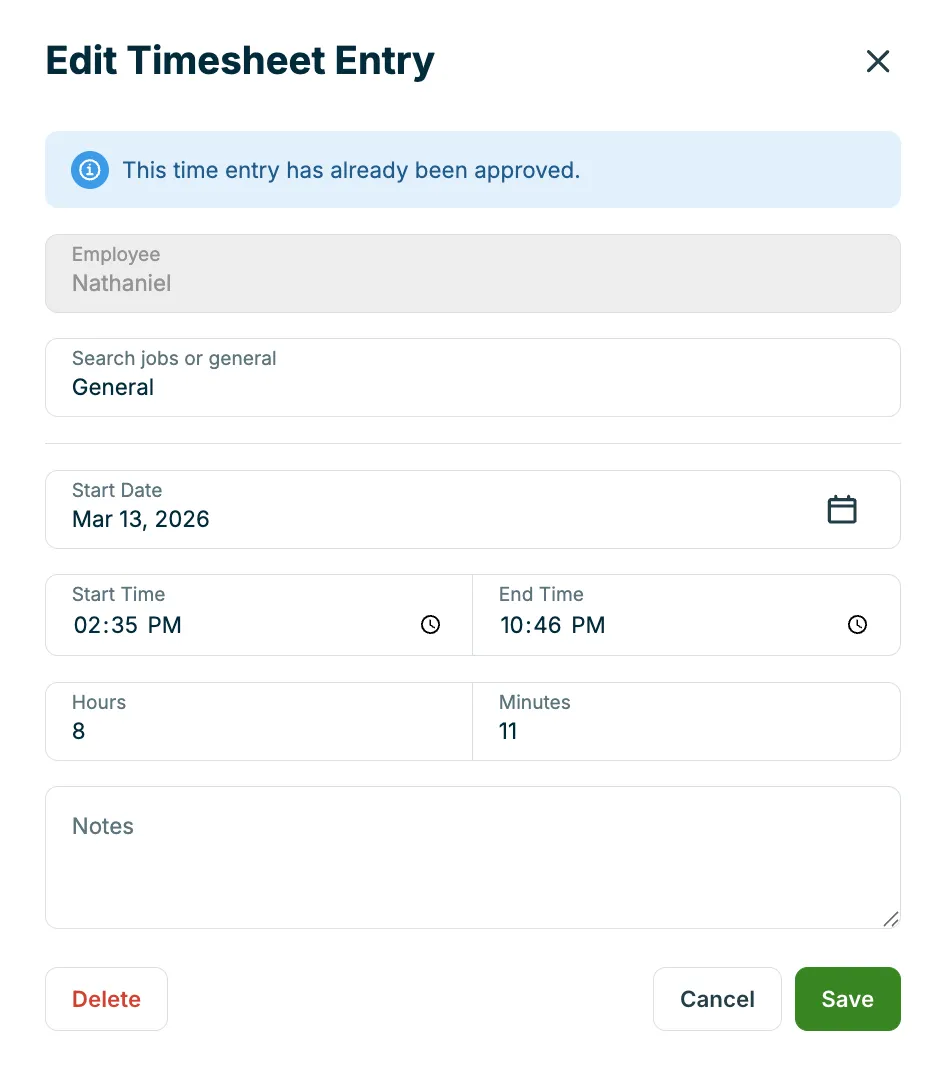Image resolution: width=942 pixels, height=1078 pixels.
Task: Click the Mar 13, 2026 date text
Action: click(141, 519)
